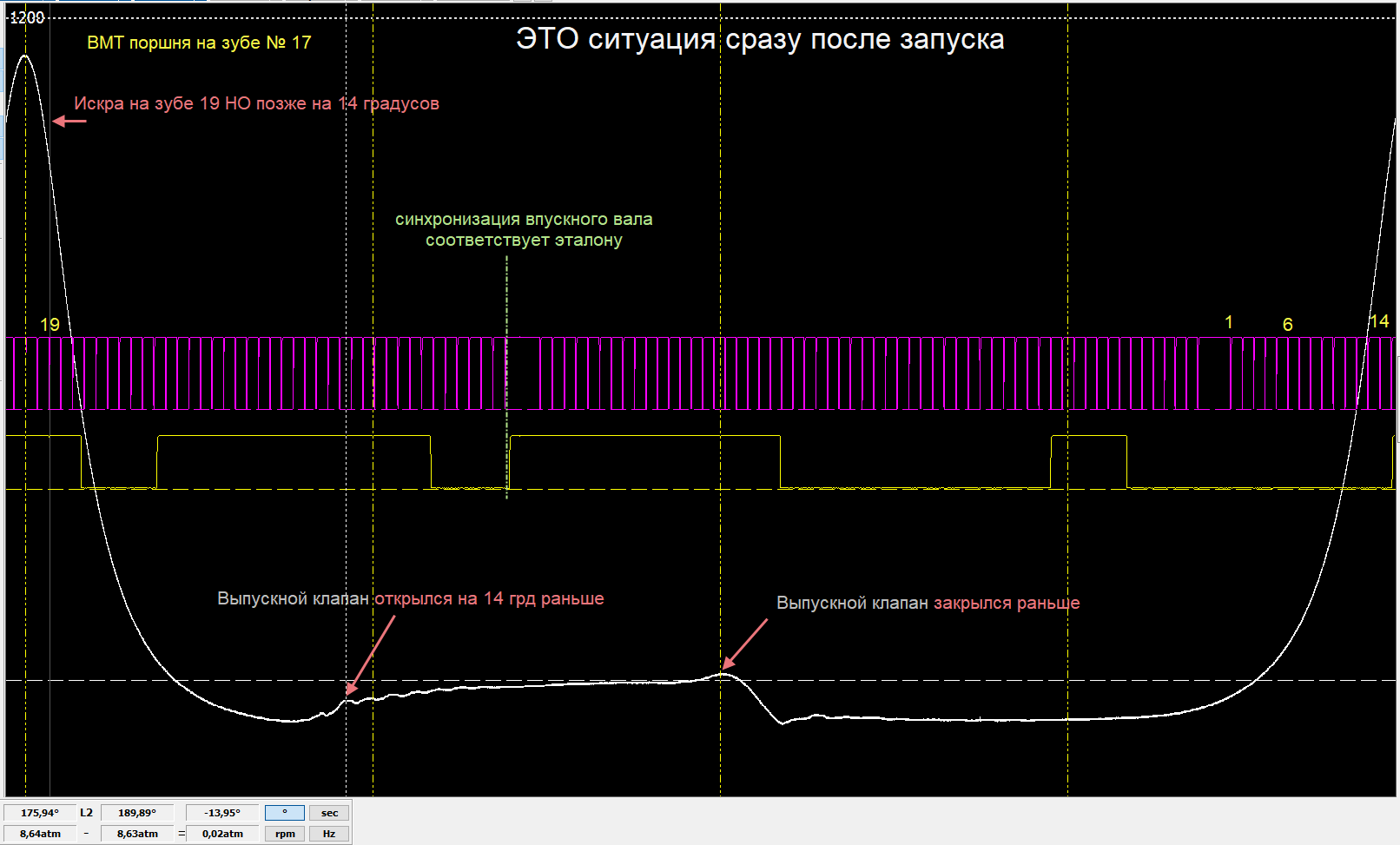Screen dimensions: 1400x845
Task: Click the green intake shaft sync marker line
Action: click(507, 373)
